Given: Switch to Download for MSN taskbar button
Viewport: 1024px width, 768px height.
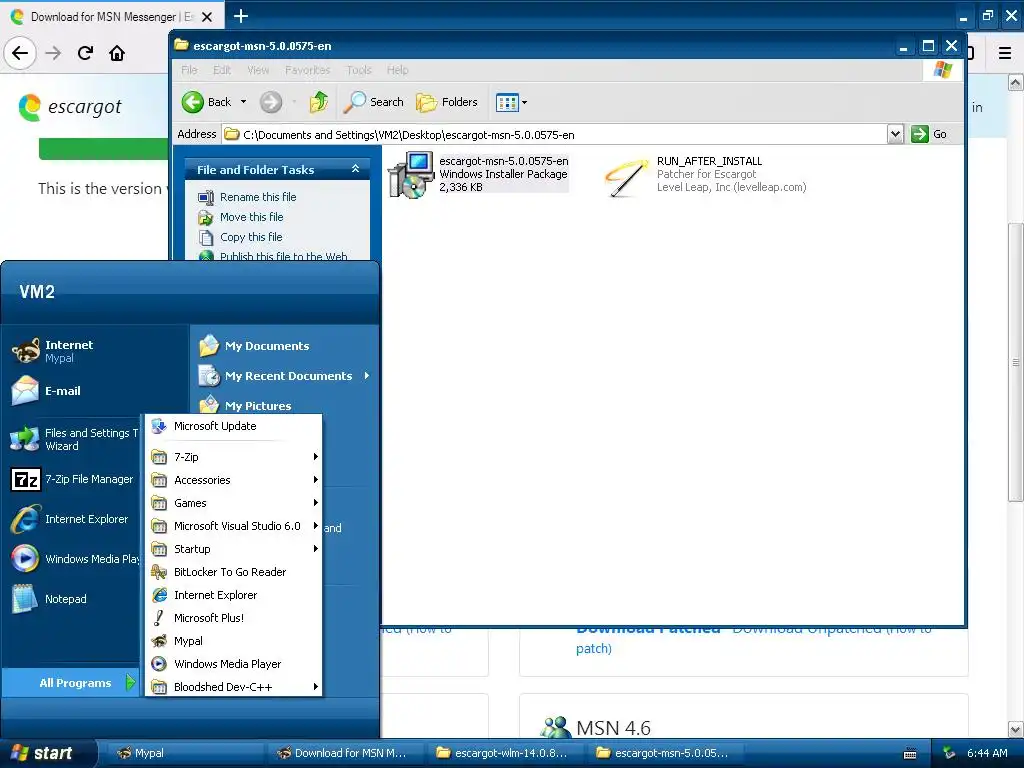Looking at the screenshot, I should coord(345,754).
